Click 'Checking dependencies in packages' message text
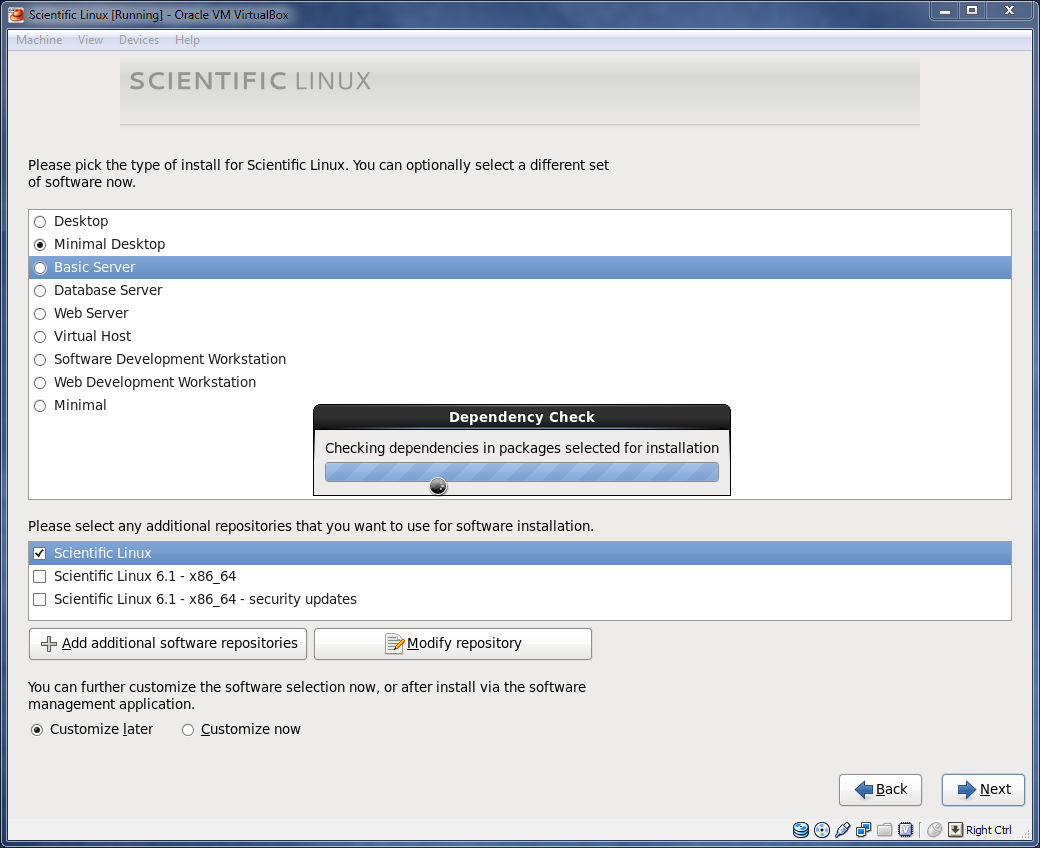This screenshot has width=1040, height=848. [x=522, y=448]
